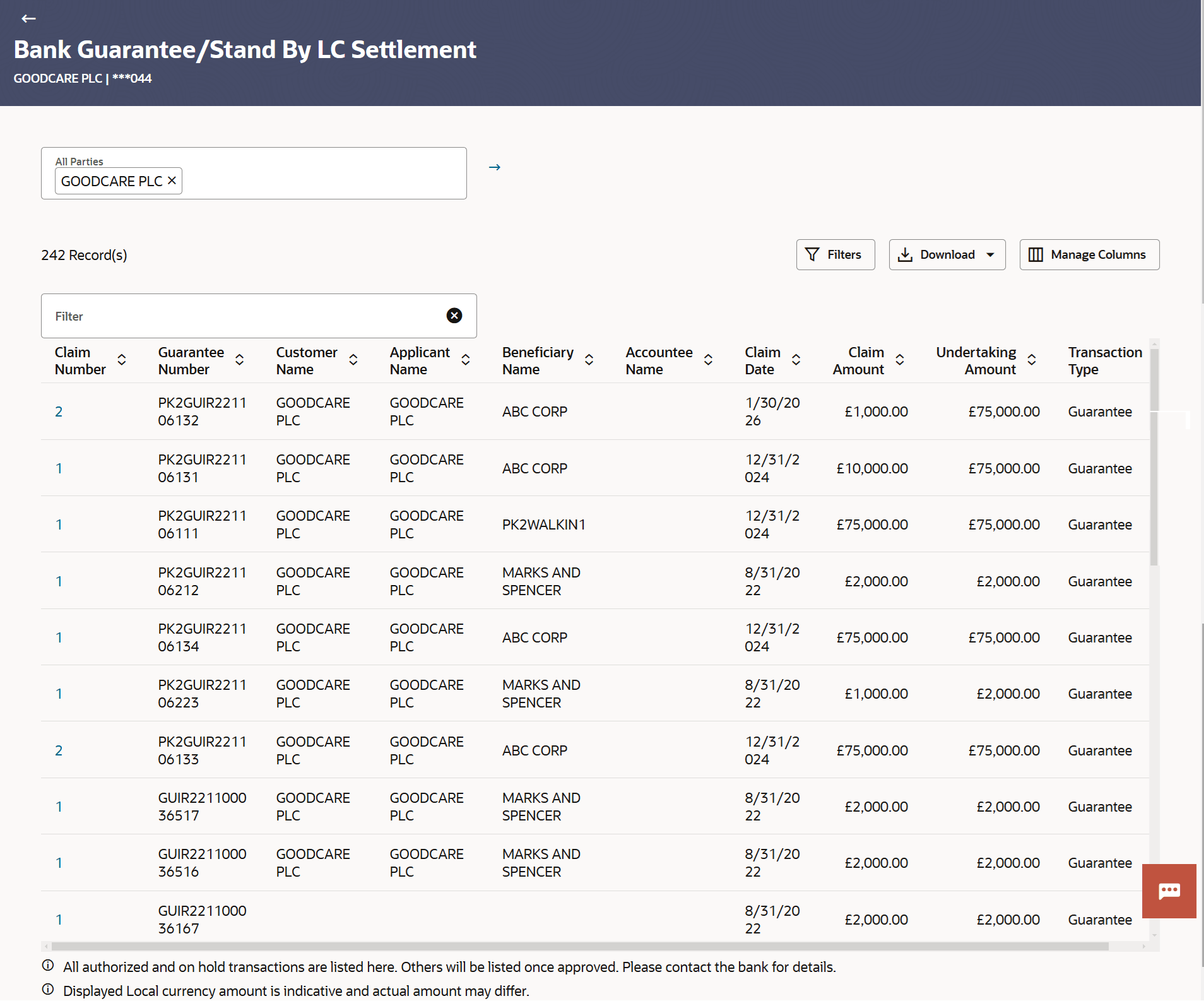Image resolution: width=1204 pixels, height=1001 pixels.
Task: Sort by Claim Number column
Action: pyautogui.click(x=122, y=360)
